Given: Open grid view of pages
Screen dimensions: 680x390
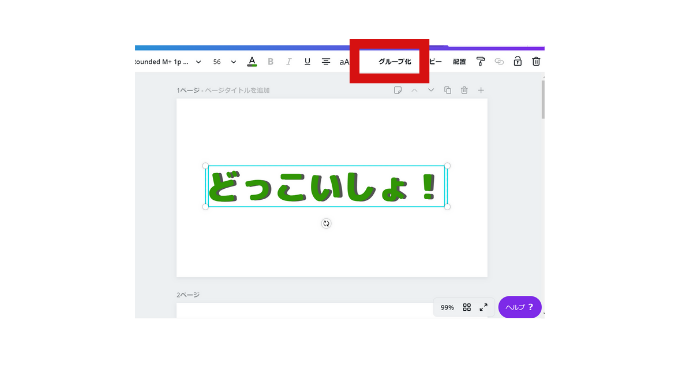Looking at the screenshot, I should (467, 307).
